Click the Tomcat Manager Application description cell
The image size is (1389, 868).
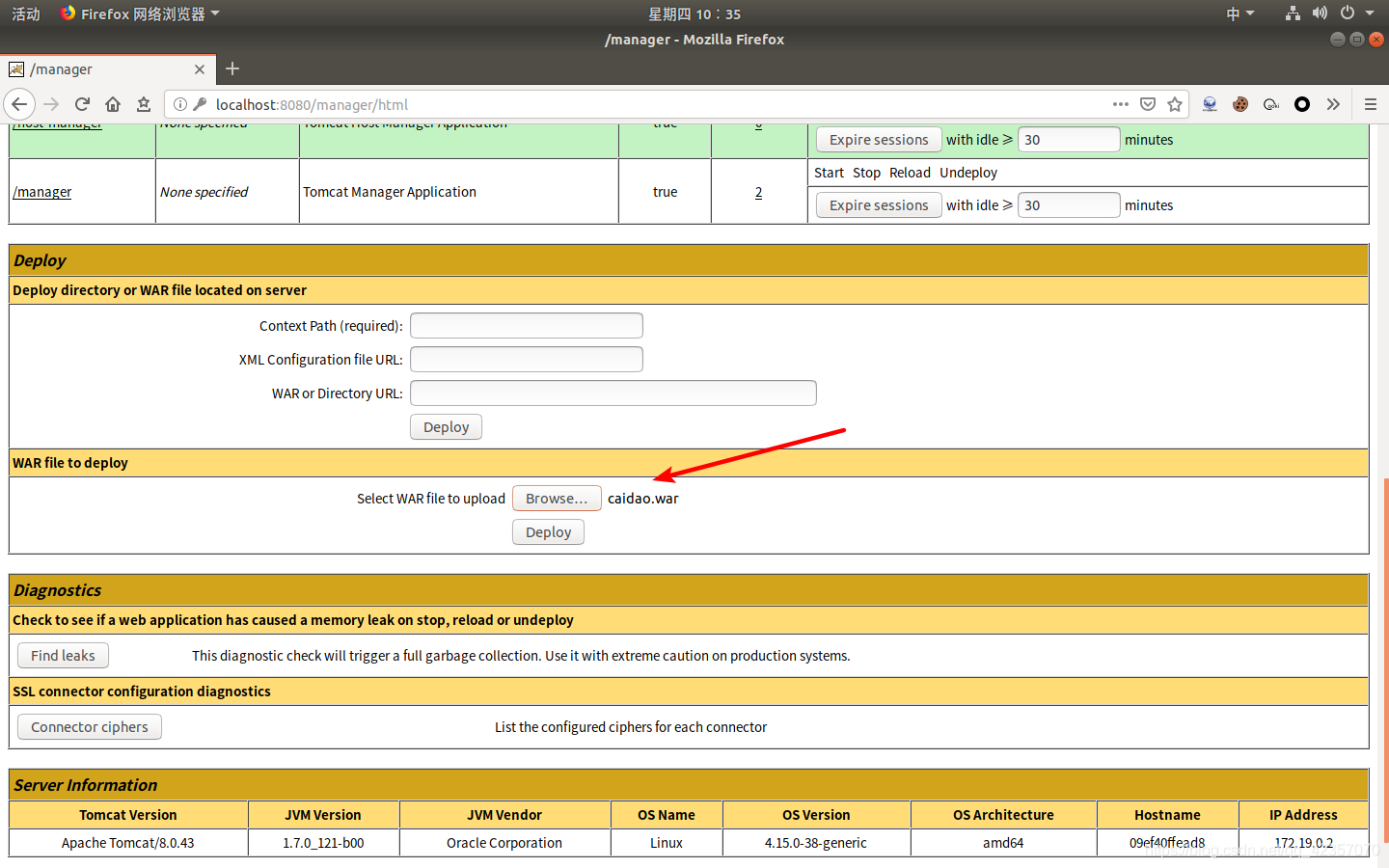[x=458, y=192]
